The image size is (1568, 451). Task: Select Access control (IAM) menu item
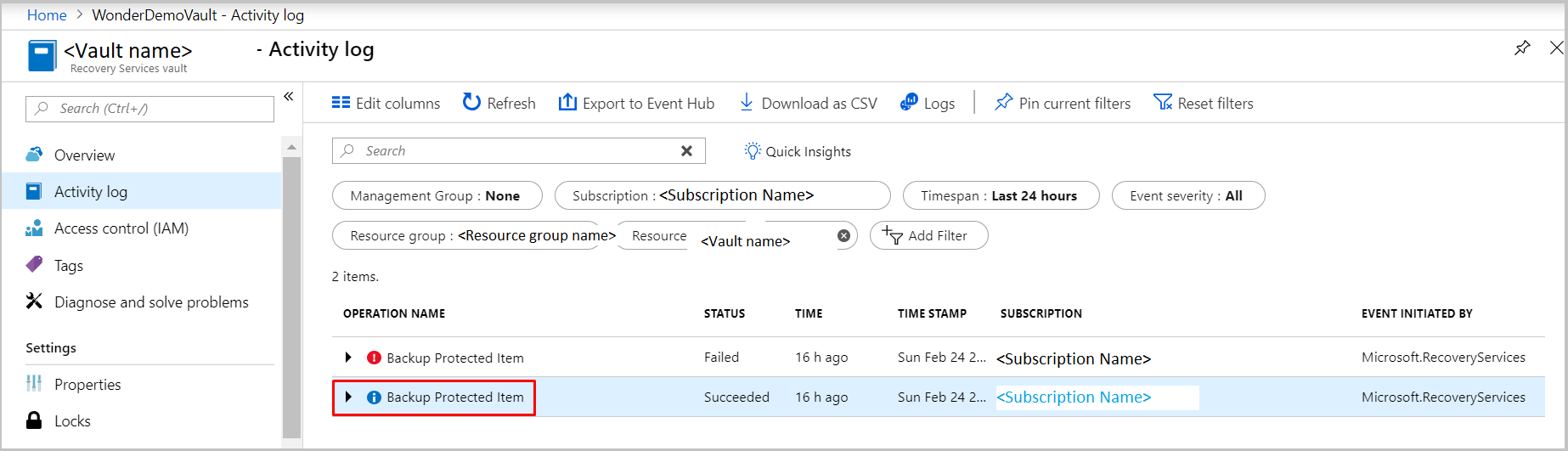(x=121, y=228)
